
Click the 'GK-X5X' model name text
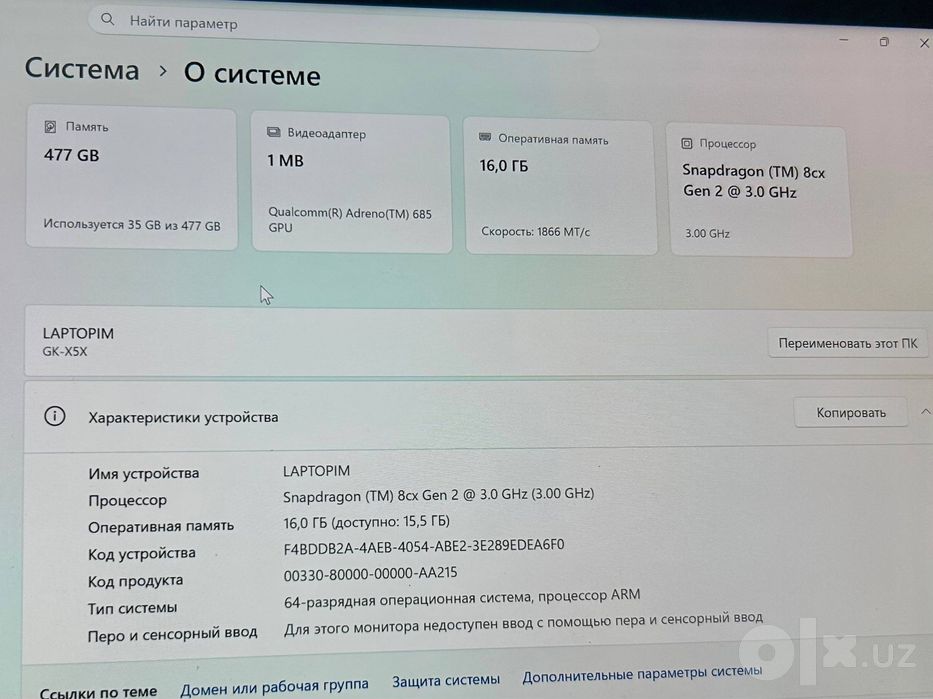[x=65, y=351]
